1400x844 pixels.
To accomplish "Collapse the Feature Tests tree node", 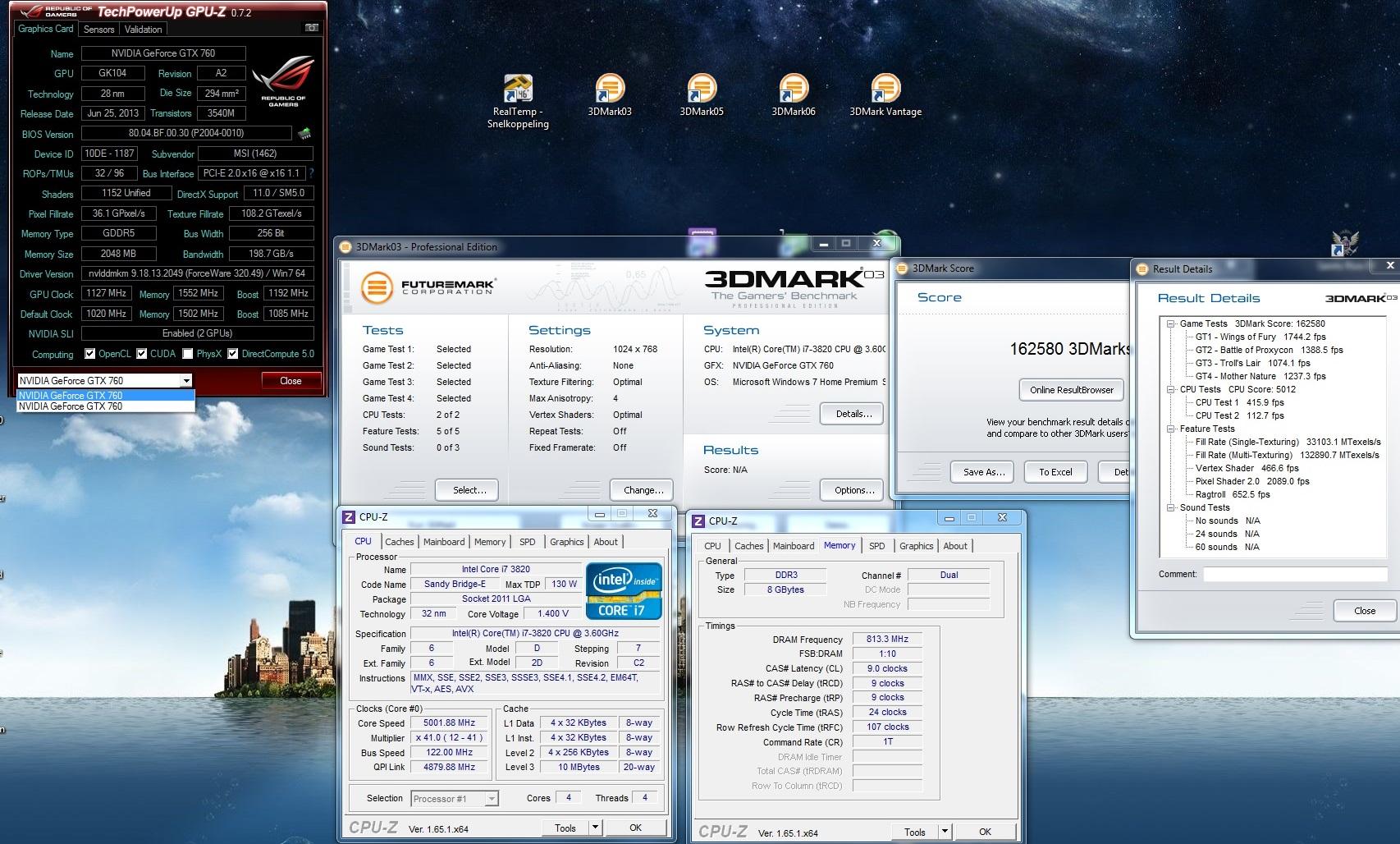I will (1171, 429).
